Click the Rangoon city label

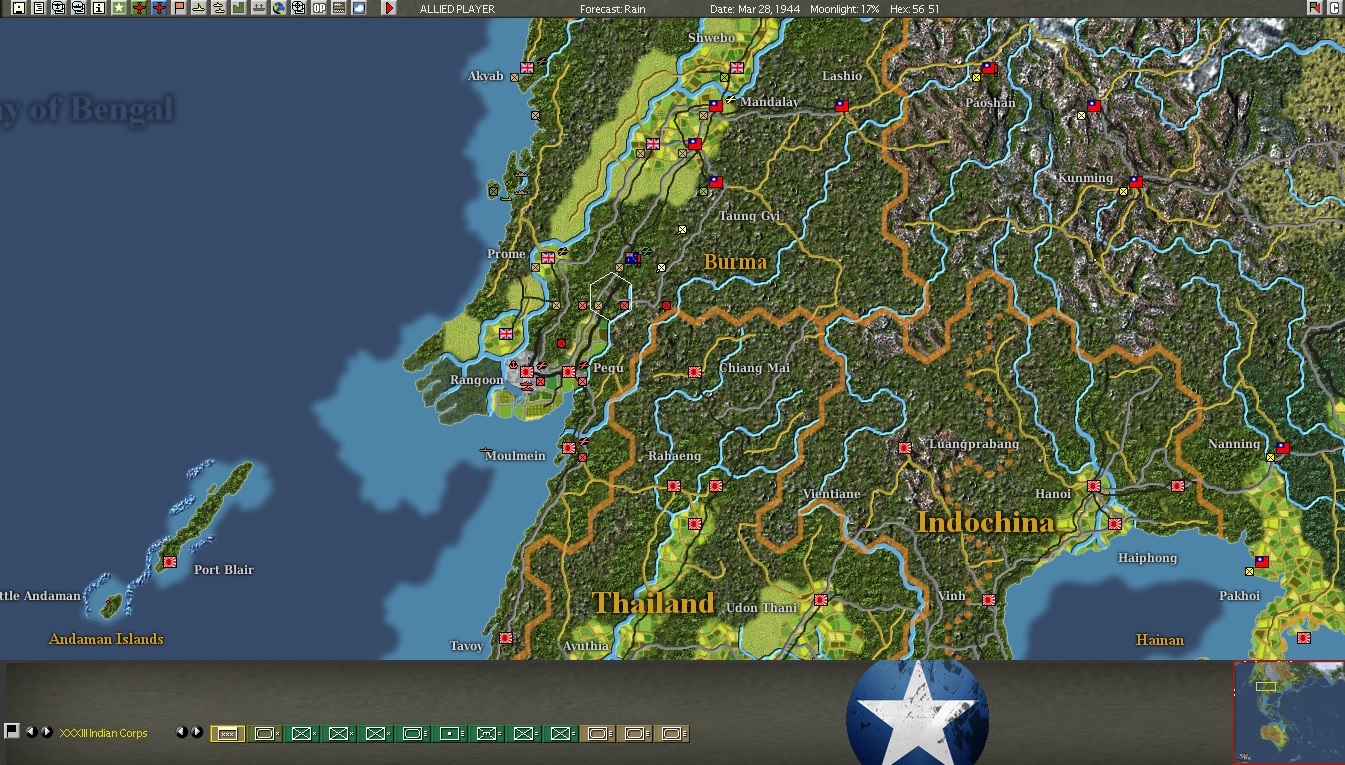tap(476, 380)
